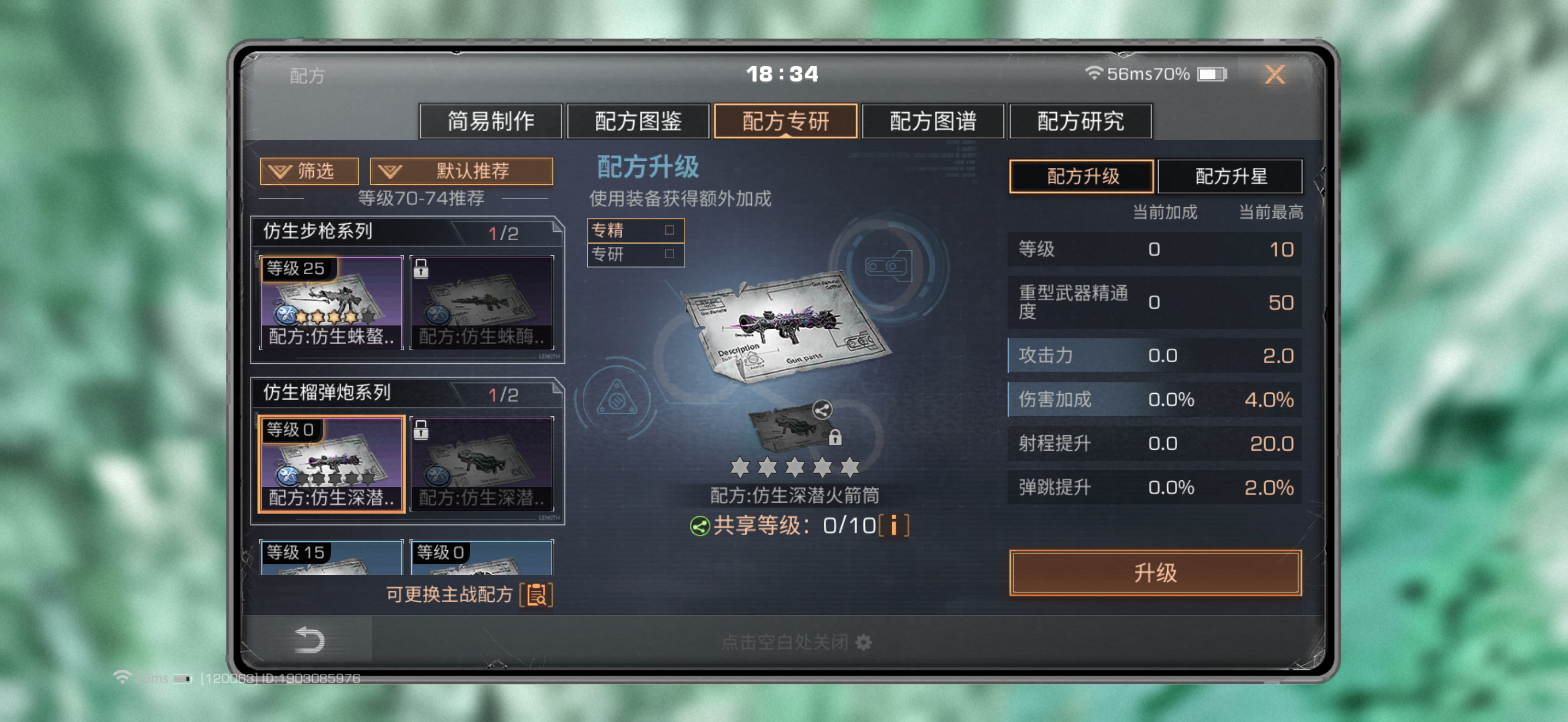The height and width of the screenshot is (722, 1568).
Task: Select the 配方升星 toggle tab
Action: (x=1230, y=177)
